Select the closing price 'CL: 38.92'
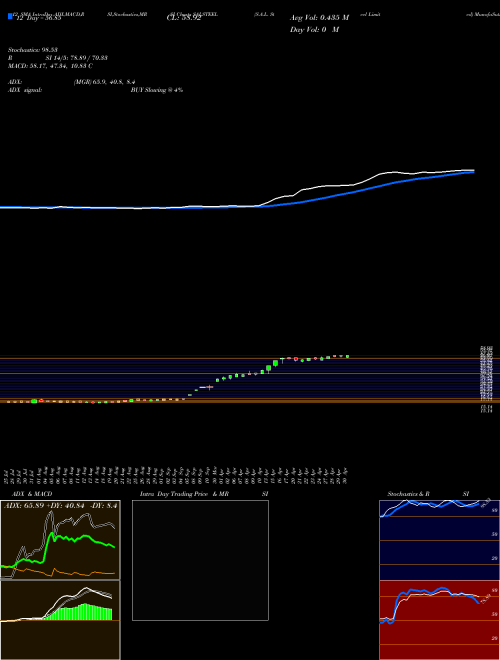The image size is (500, 660). [184, 19]
